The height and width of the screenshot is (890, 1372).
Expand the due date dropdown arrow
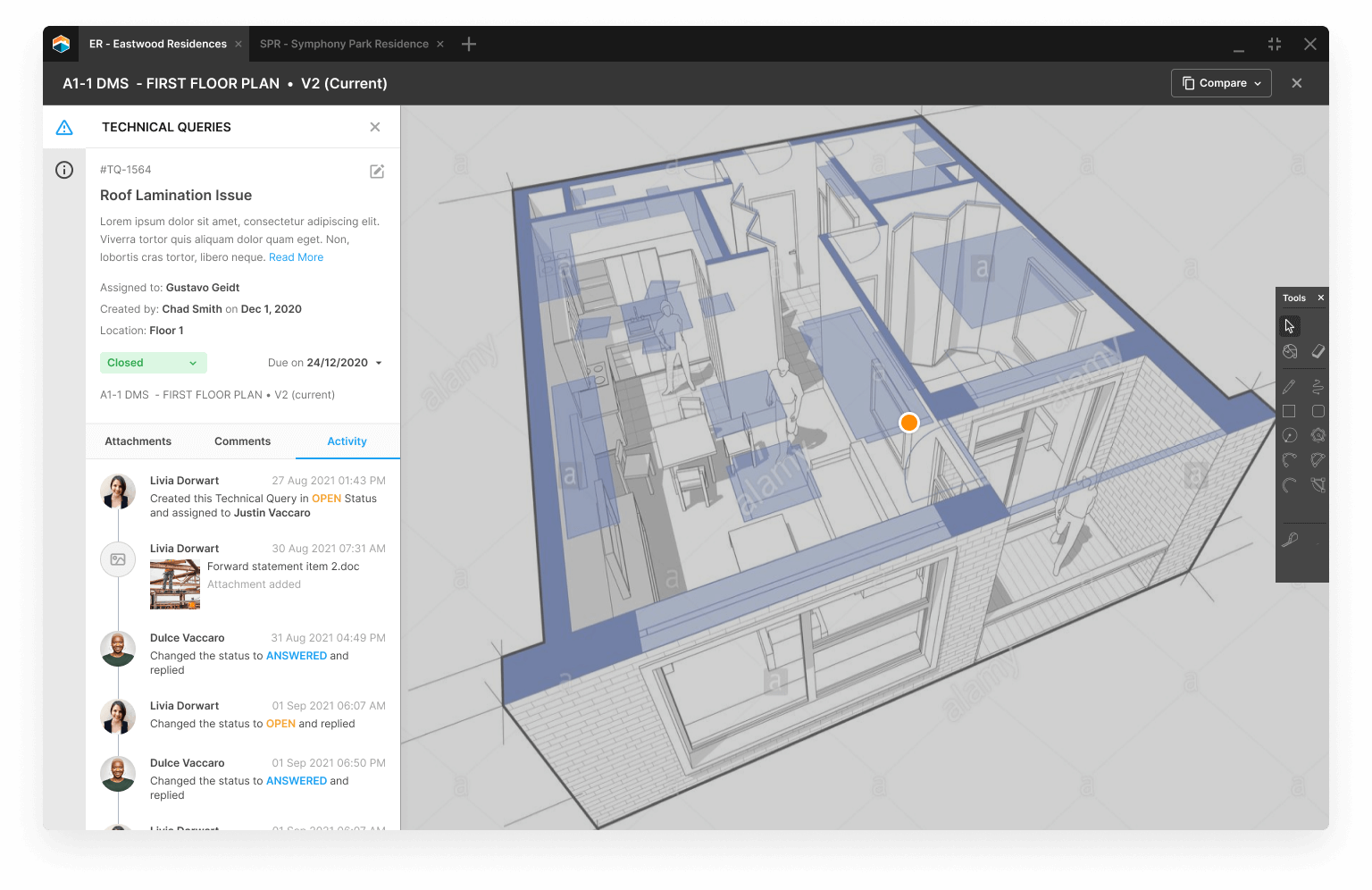tap(379, 363)
